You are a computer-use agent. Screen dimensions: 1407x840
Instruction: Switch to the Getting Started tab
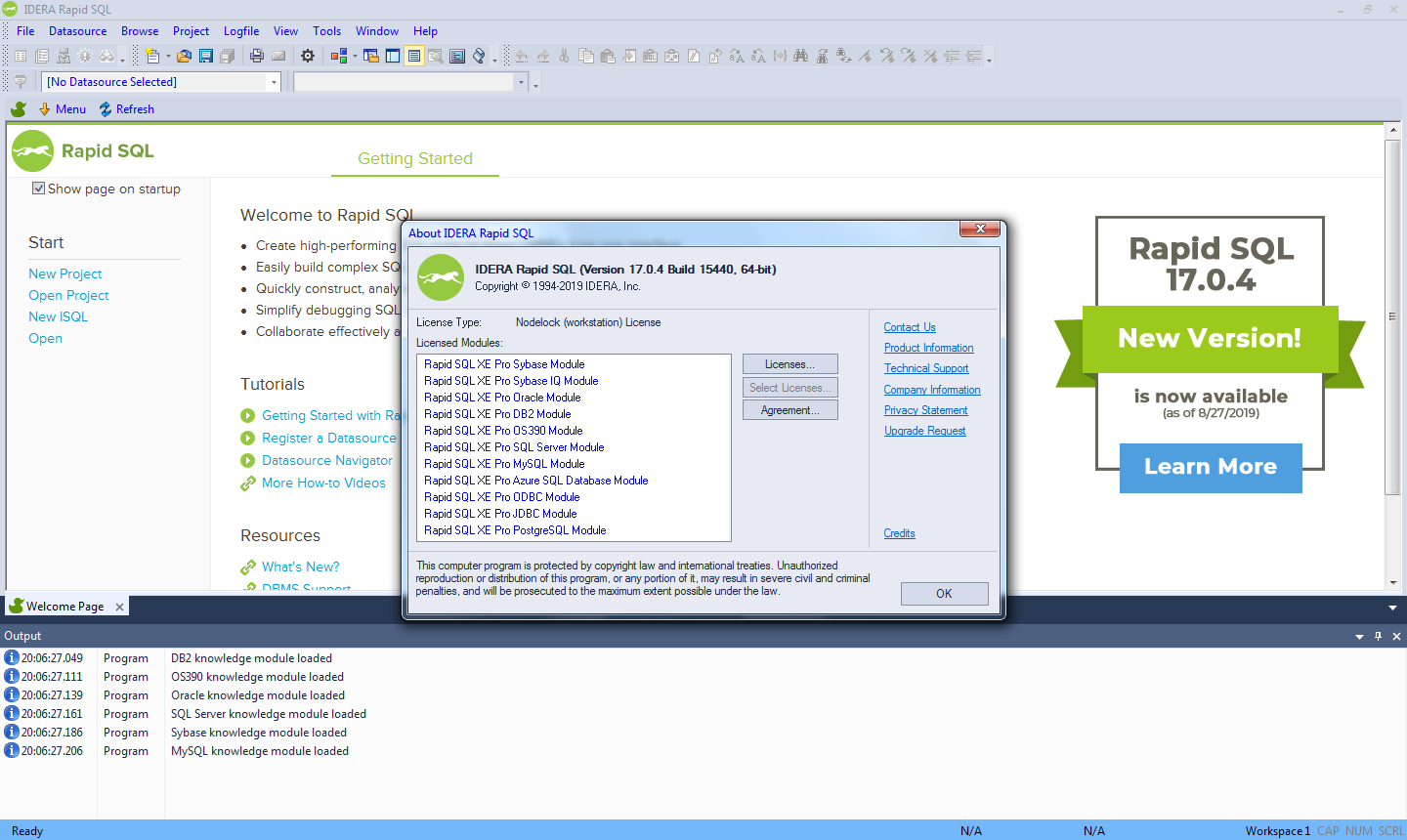pos(415,158)
